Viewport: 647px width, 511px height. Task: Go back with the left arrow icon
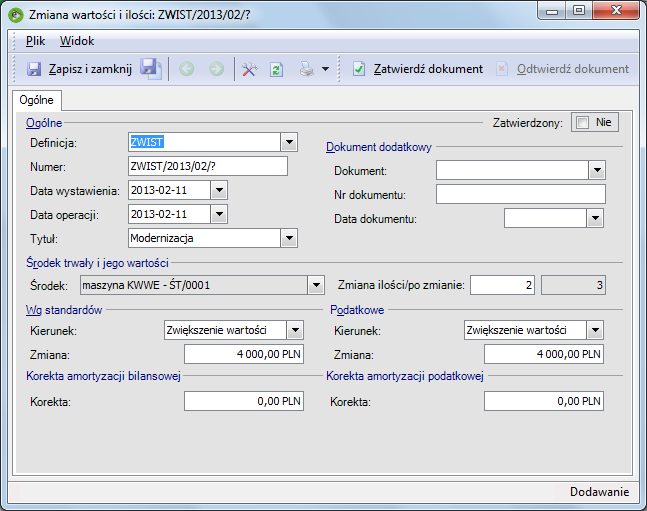(187, 69)
